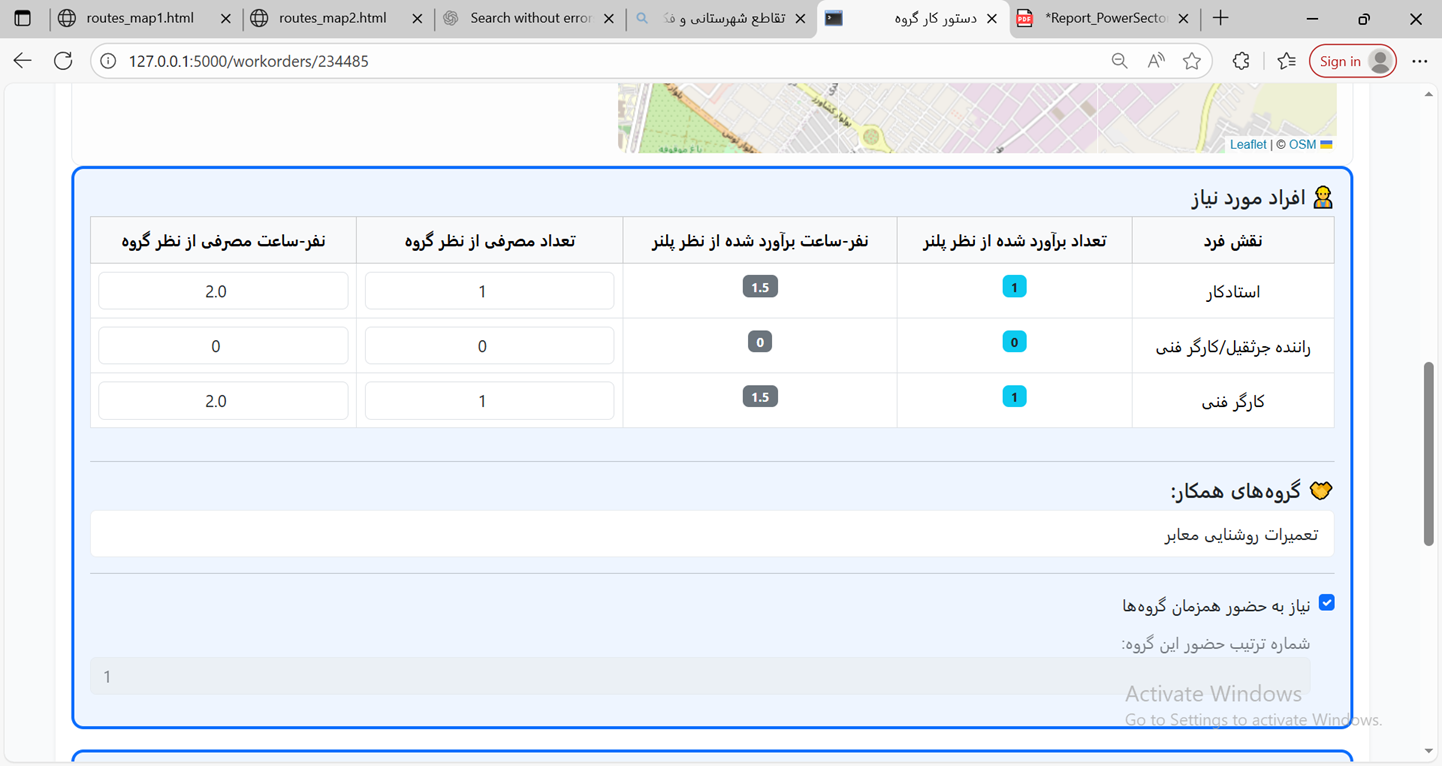Click the Ukraine flag beside OSM attribution
The image size is (1442, 766).
(1326, 144)
